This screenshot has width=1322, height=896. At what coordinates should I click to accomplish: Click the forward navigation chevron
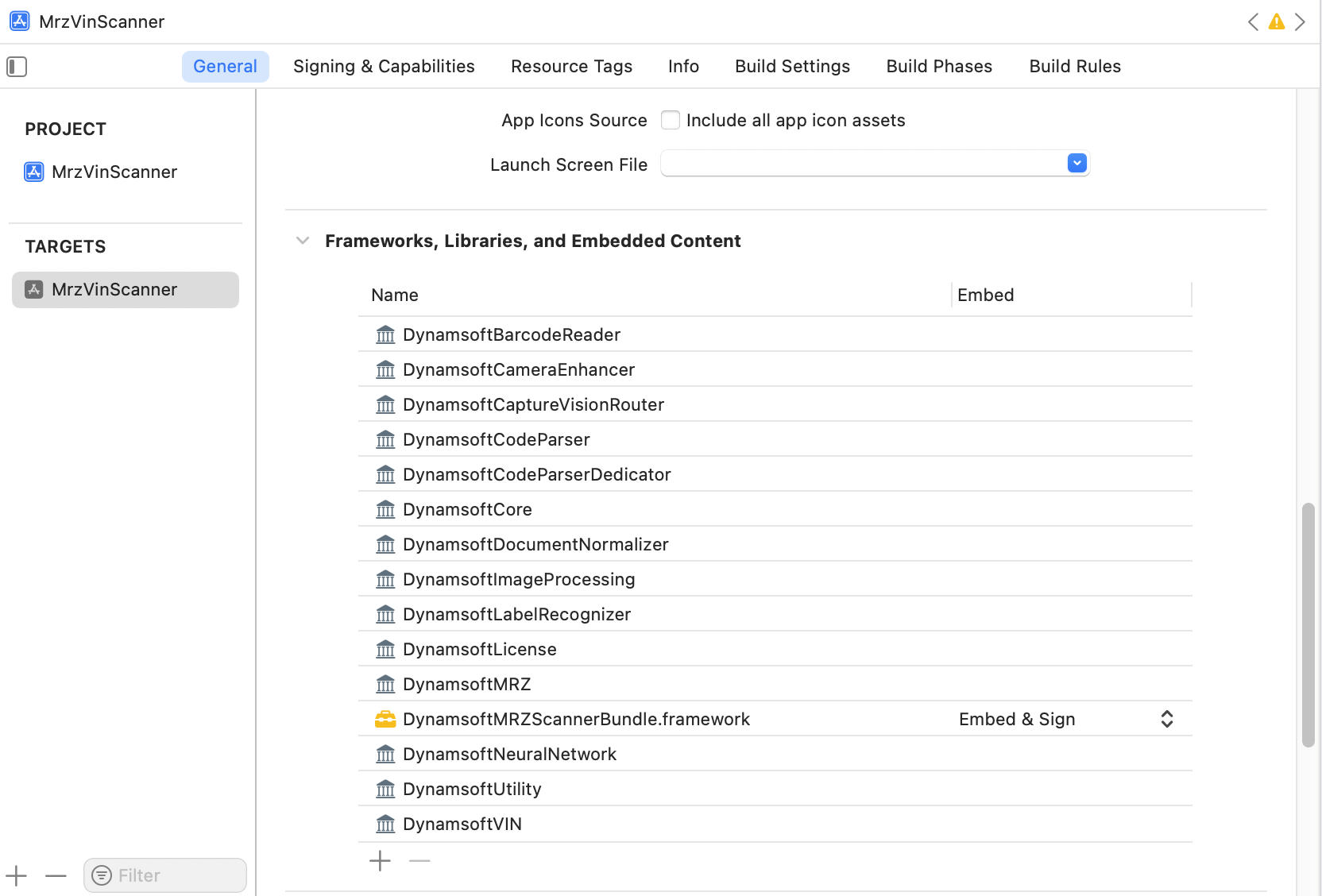tap(1301, 21)
